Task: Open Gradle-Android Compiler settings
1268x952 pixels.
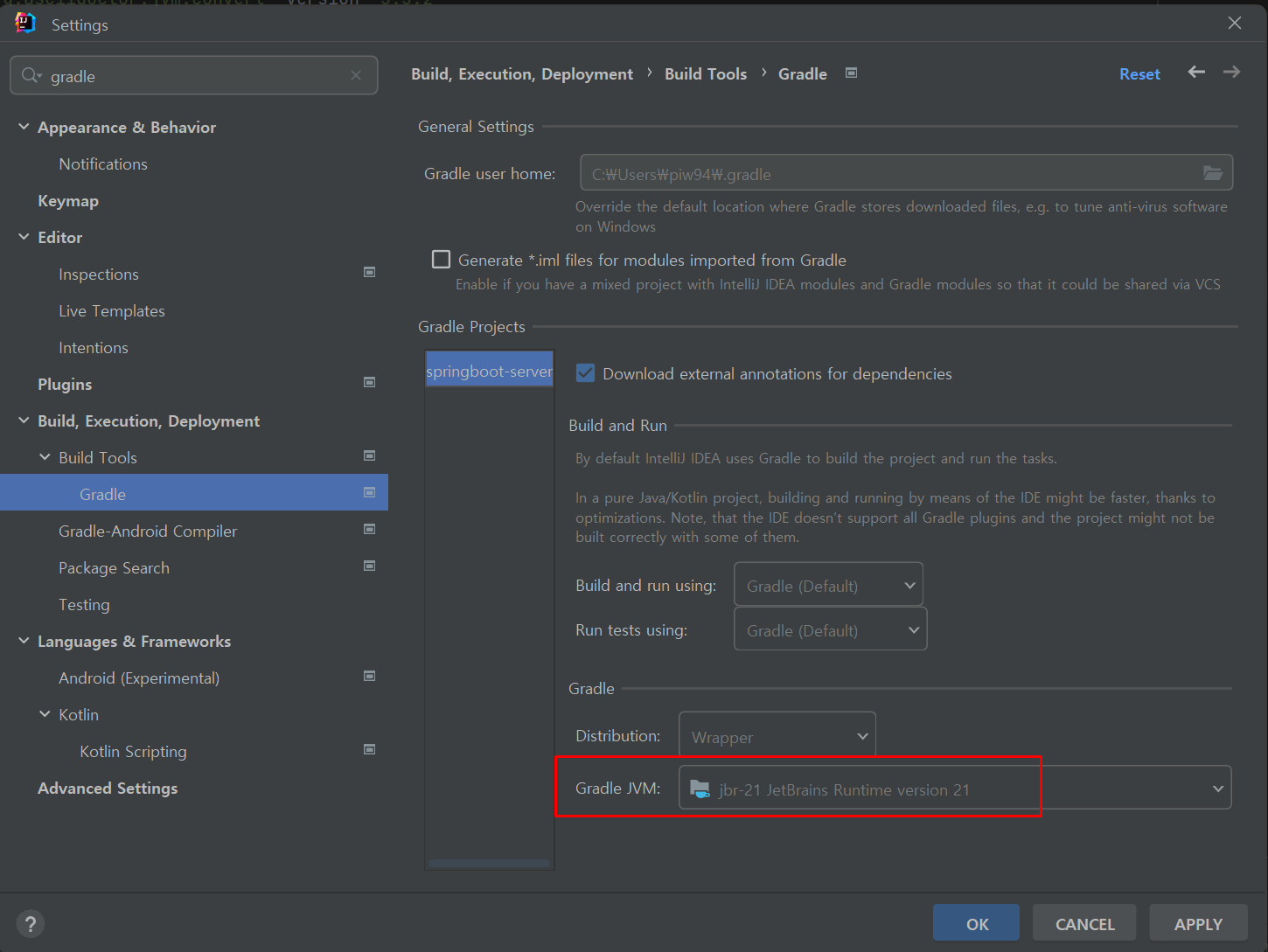Action: pyautogui.click(x=148, y=532)
